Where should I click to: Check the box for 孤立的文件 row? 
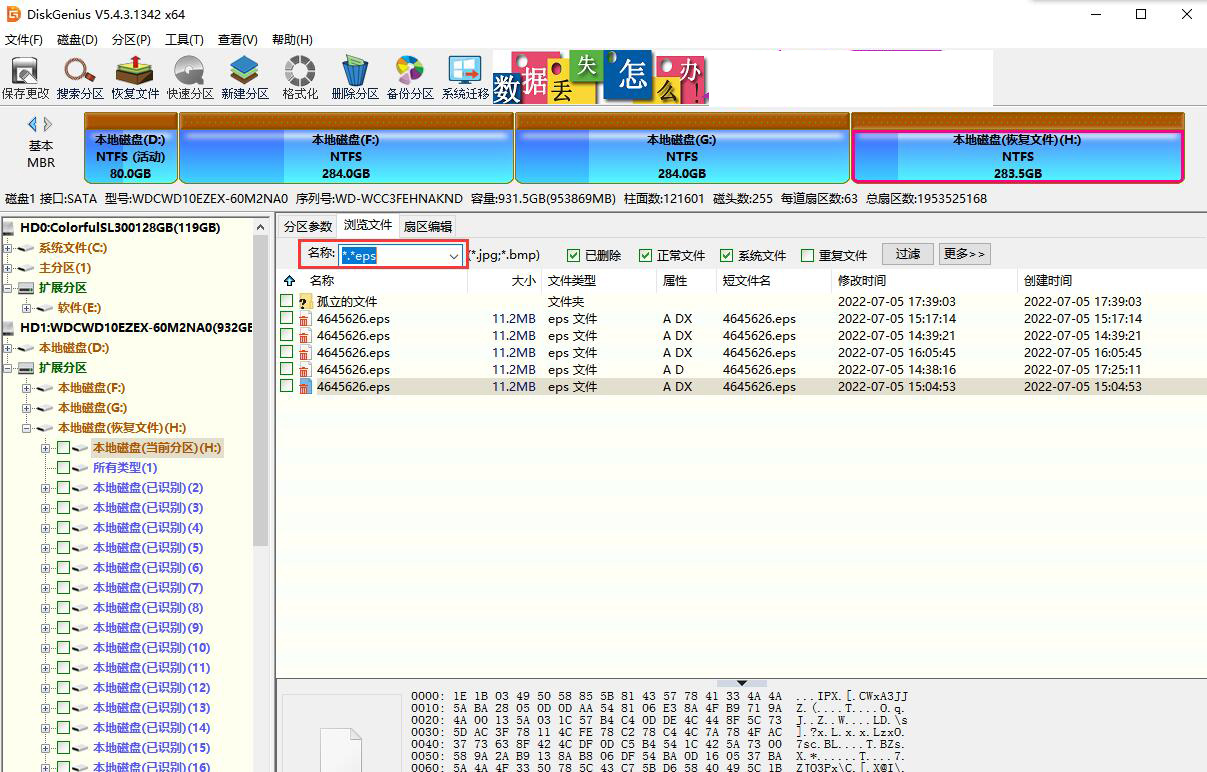click(x=287, y=301)
